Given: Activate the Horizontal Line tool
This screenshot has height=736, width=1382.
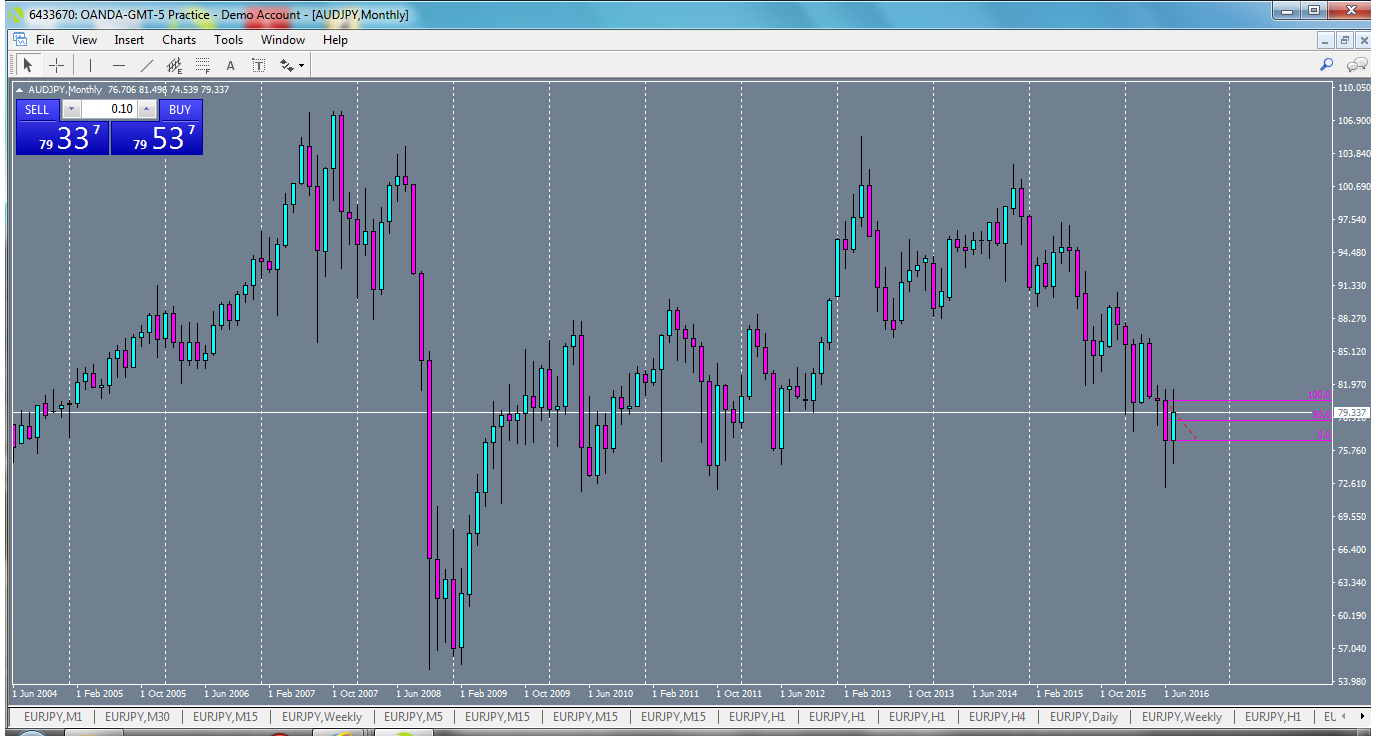Looking at the screenshot, I should pyautogui.click(x=120, y=64).
